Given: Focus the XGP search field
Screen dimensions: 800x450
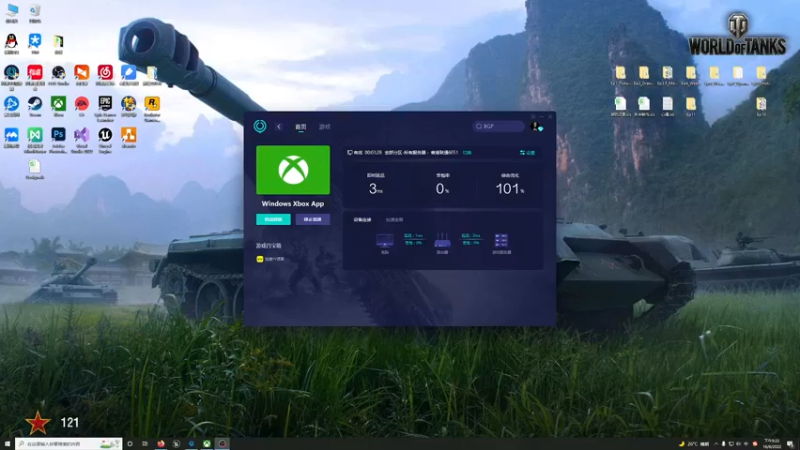Looking at the screenshot, I should [x=498, y=126].
